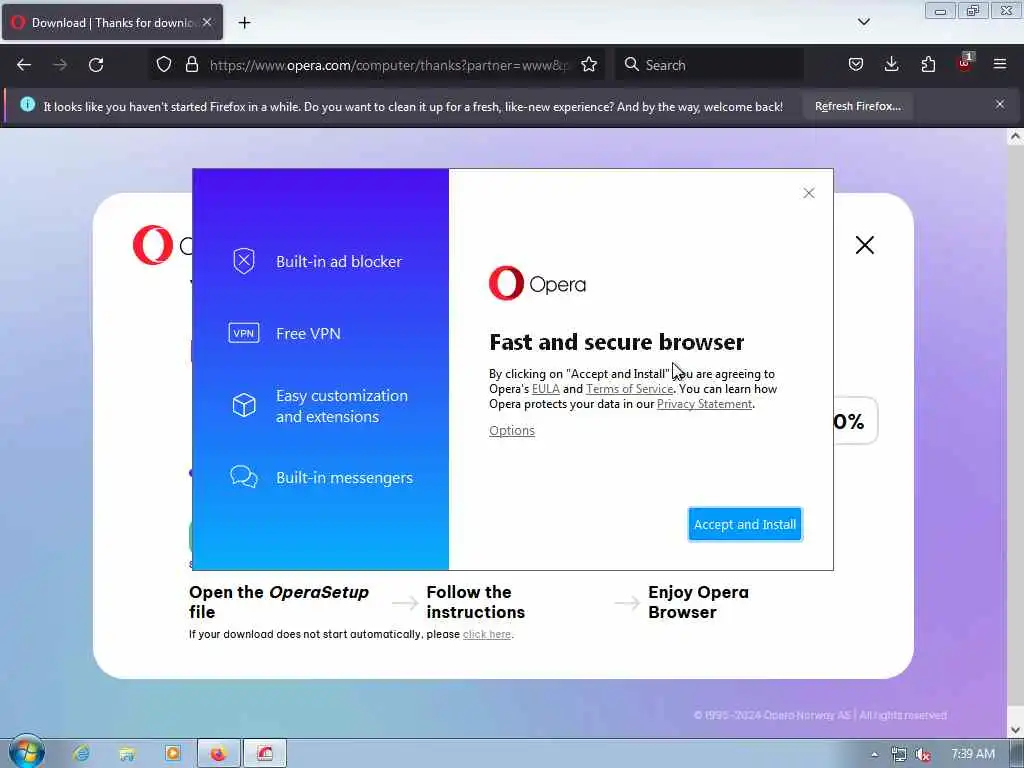Close the Opera web page overlay

865,245
